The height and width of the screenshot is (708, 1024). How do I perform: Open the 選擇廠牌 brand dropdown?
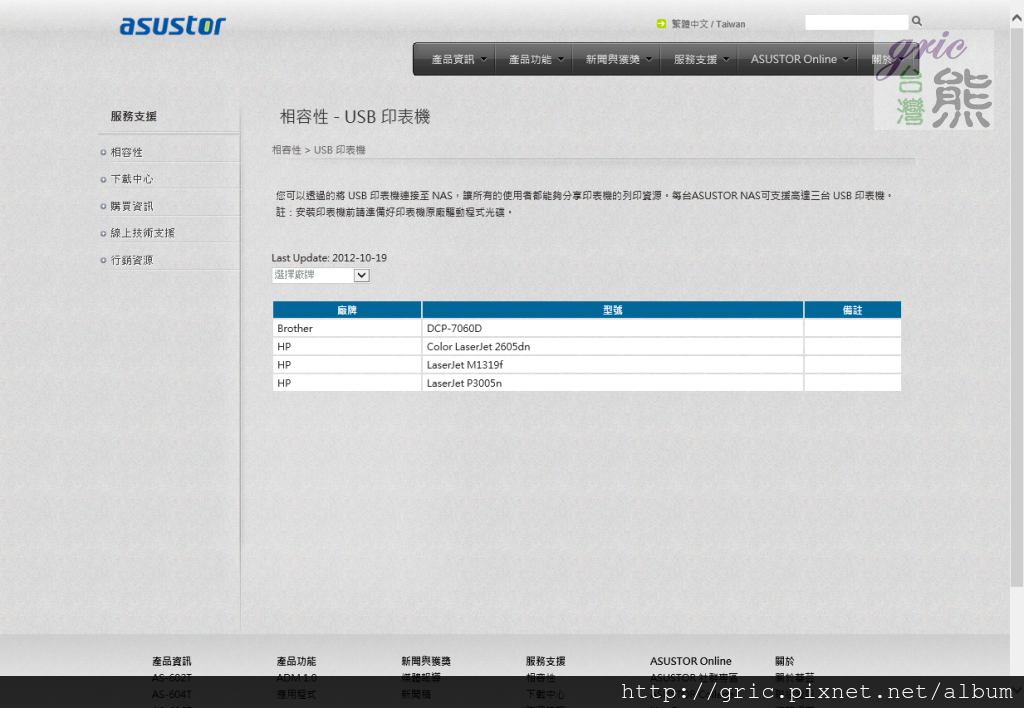[x=321, y=276]
